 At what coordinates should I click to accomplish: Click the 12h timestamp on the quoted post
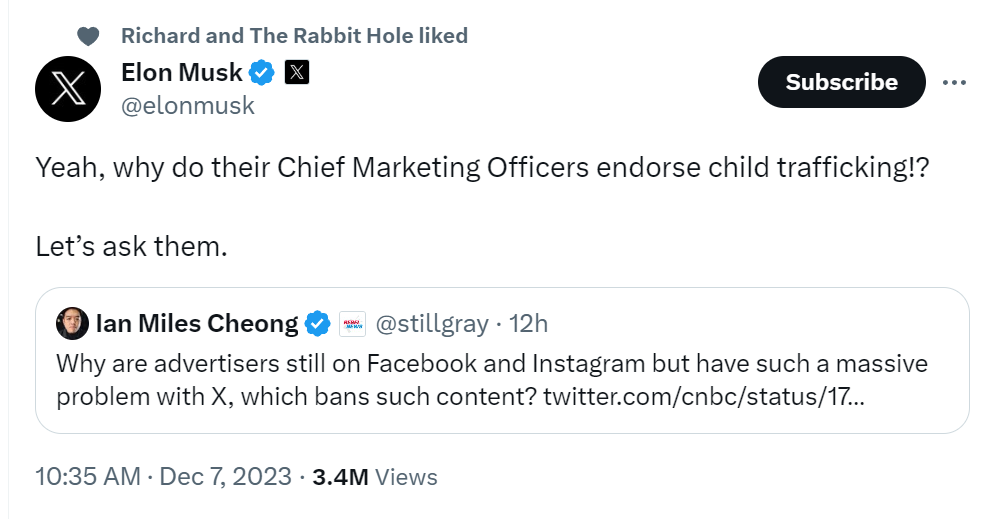coord(528,324)
